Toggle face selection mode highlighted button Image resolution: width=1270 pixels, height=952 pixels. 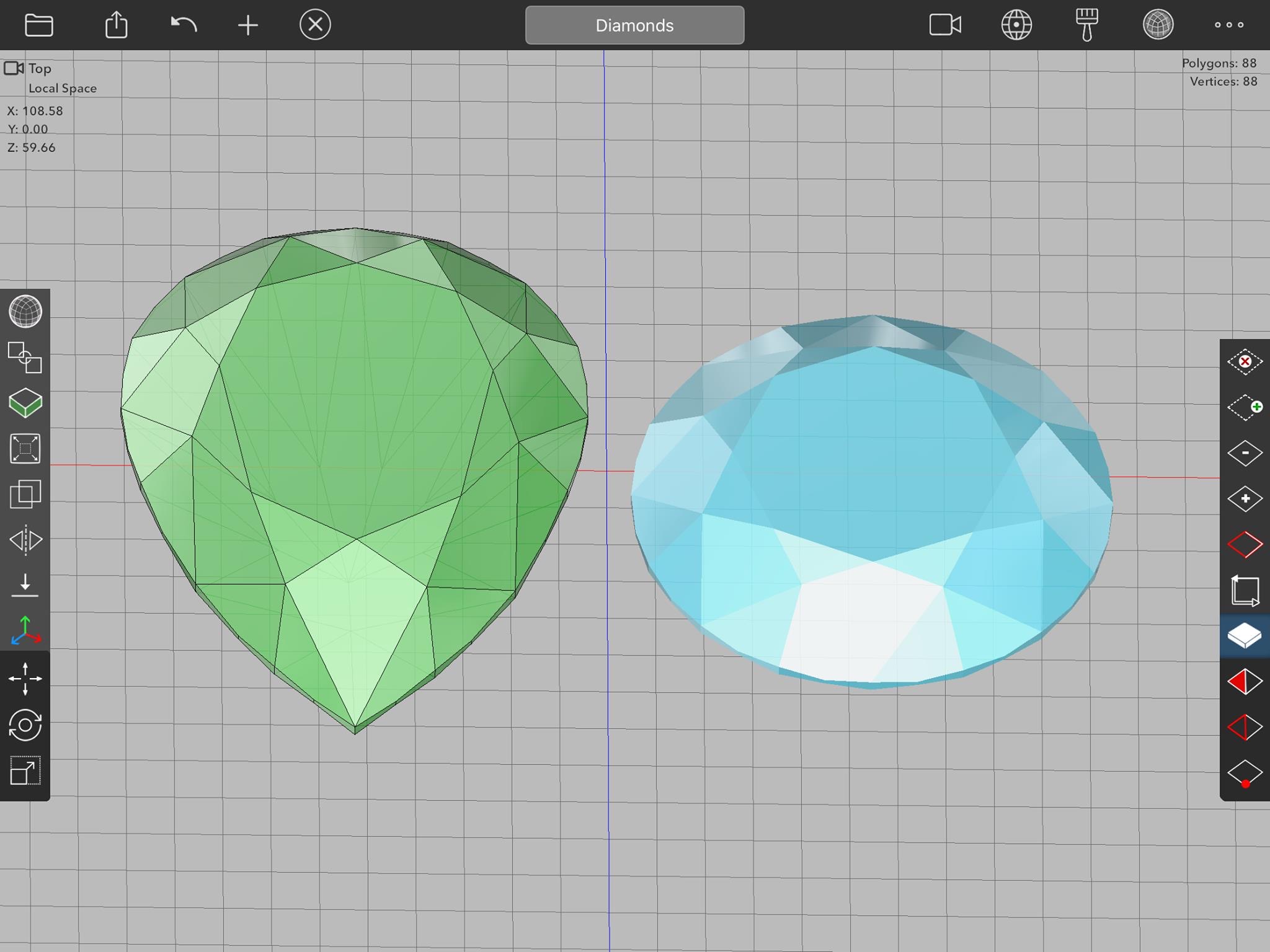pyautogui.click(x=1245, y=636)
